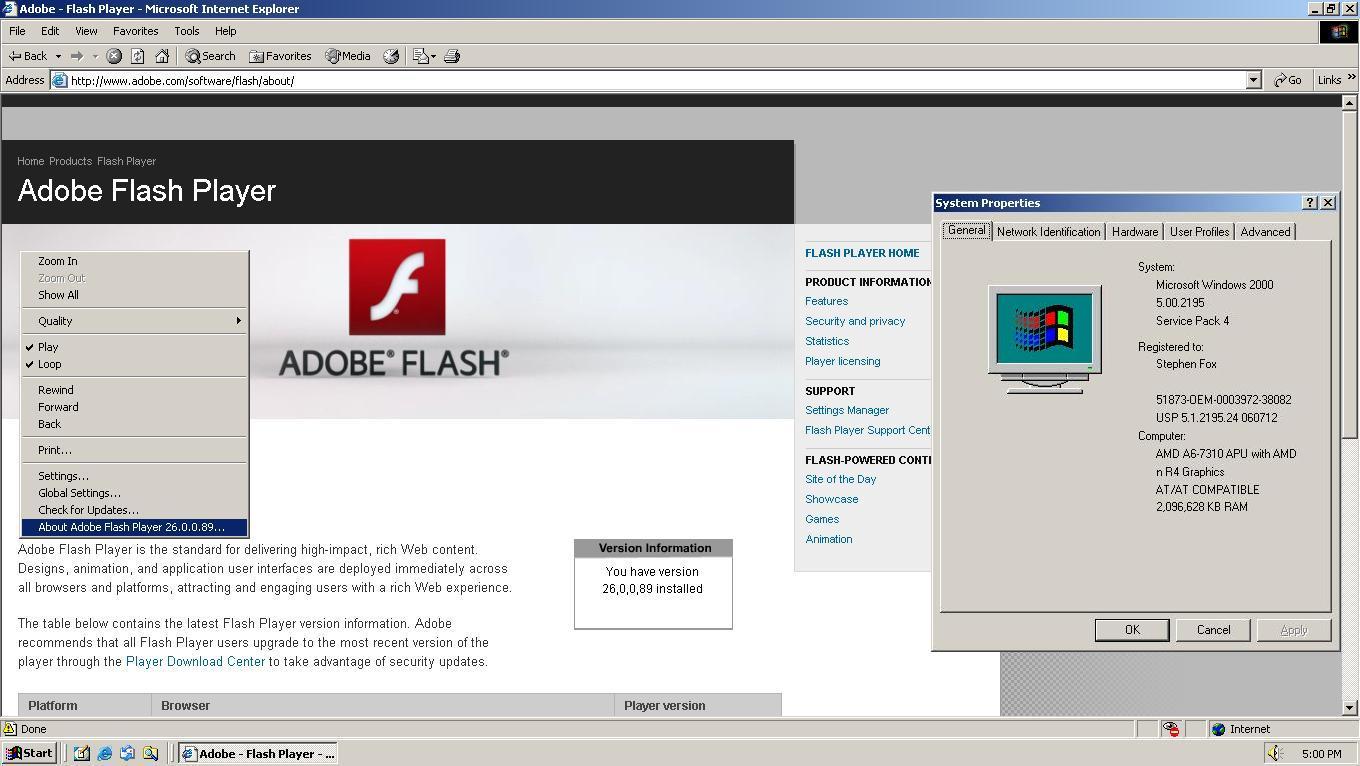1360x766 pixels.
Task: Click the privacy report eye icon in status bar
Action: (x=1171, y=729)
